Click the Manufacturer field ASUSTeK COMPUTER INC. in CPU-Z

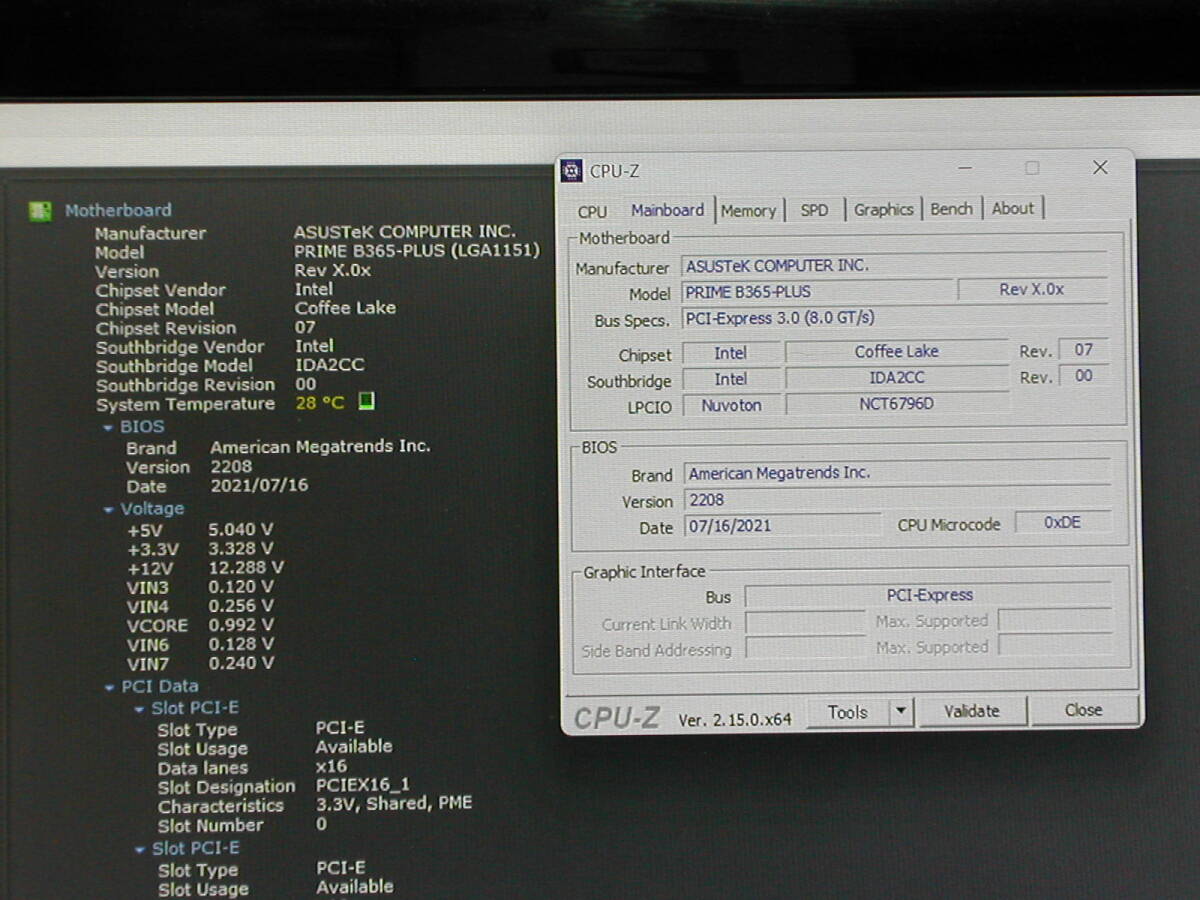(895, 266)
